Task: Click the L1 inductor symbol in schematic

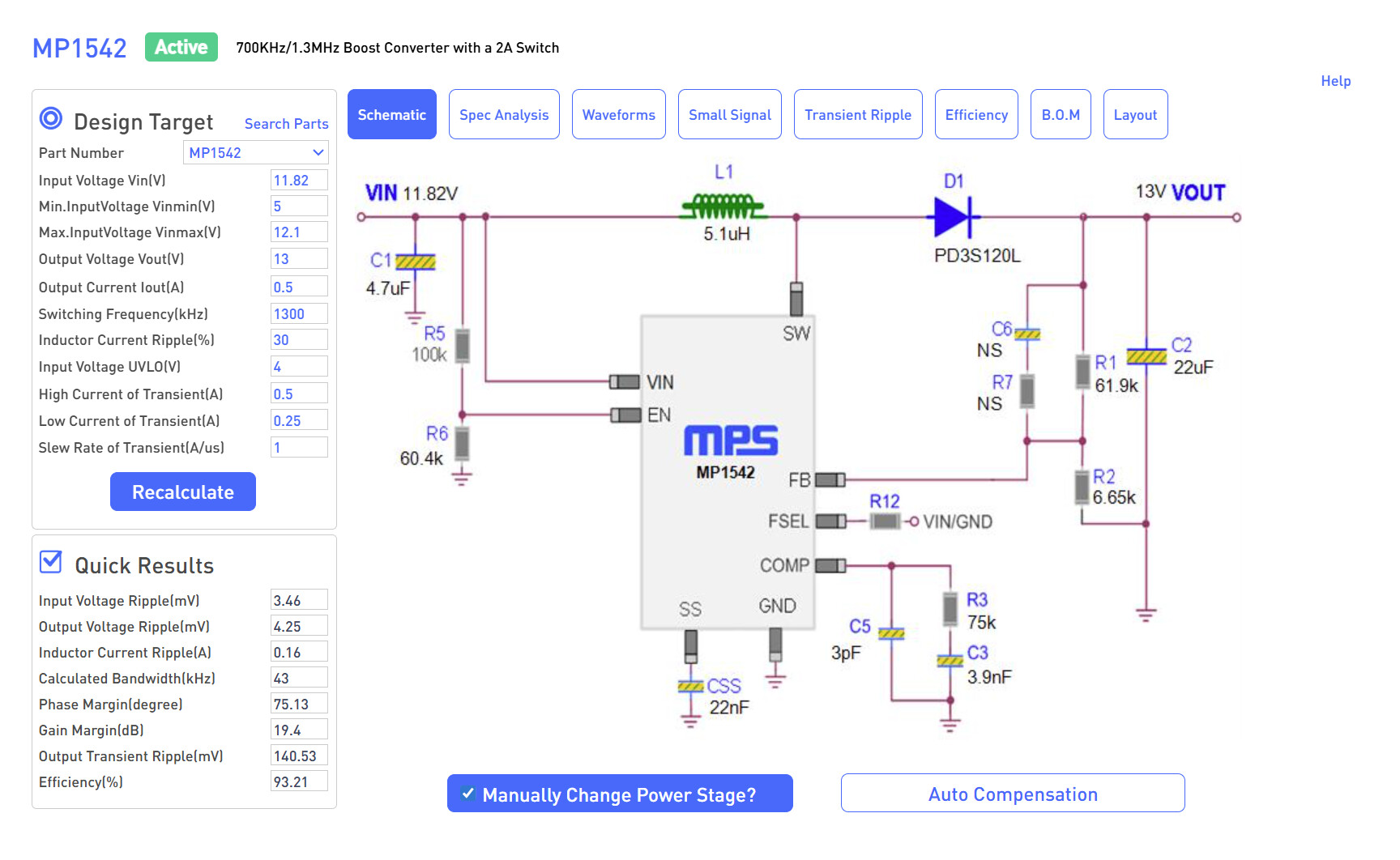Action: click(723, 207)
